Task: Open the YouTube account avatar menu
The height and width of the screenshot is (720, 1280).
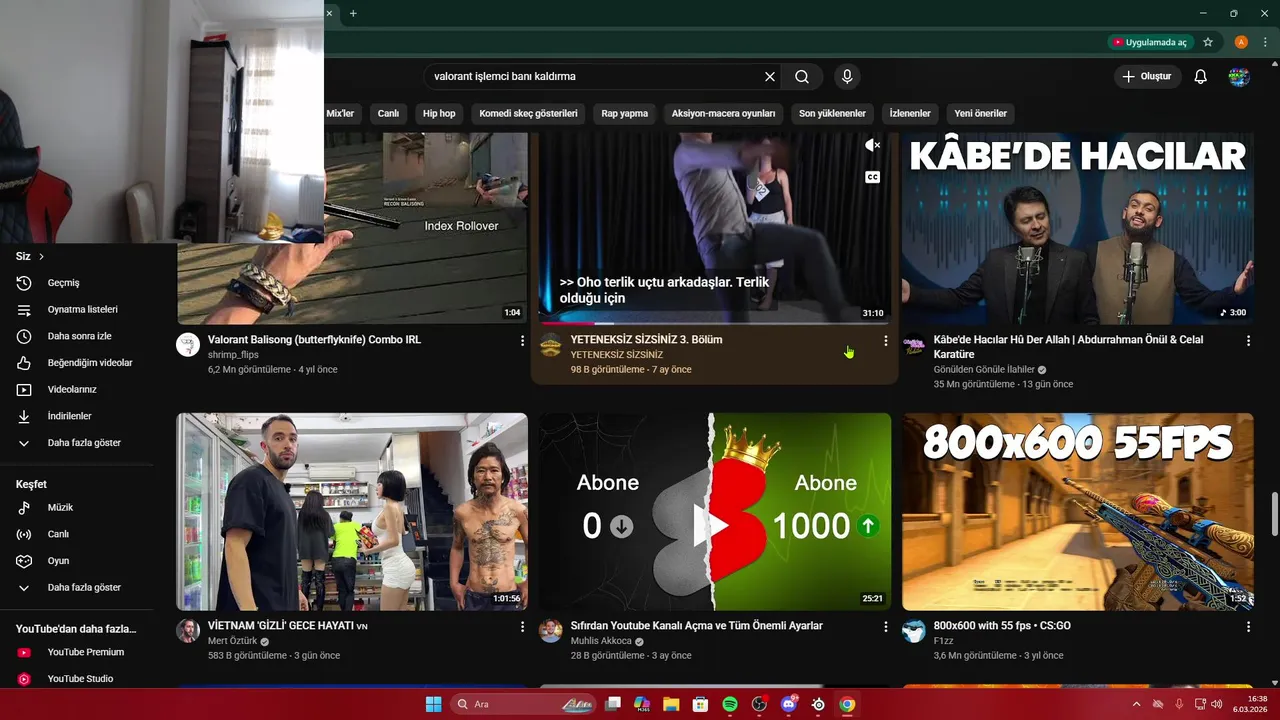Action: [1240, 77]
